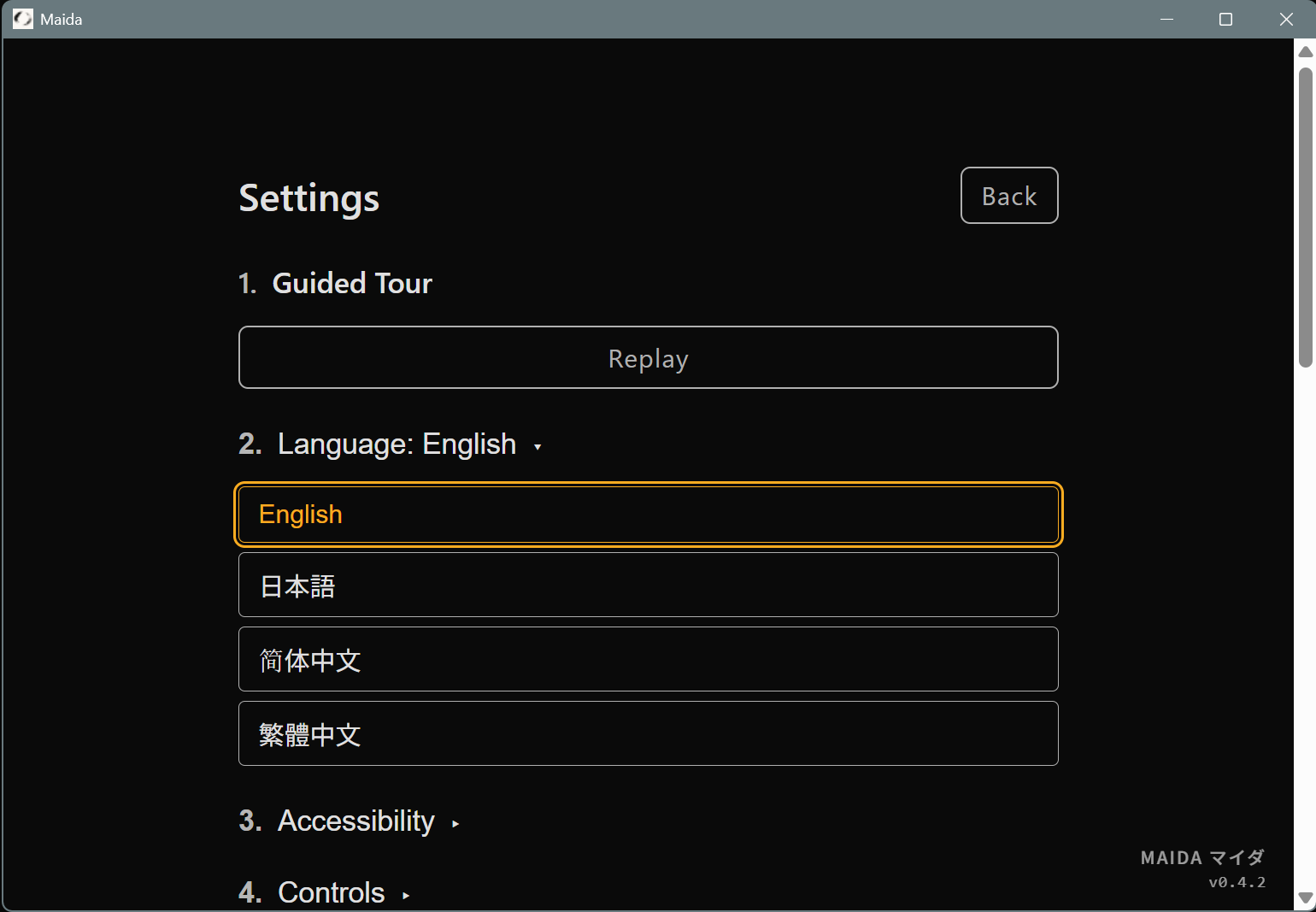The height and width of the screenshot is (912, 1316).
Task: Minimize the Maida window
Action: tap(1167, 18)
